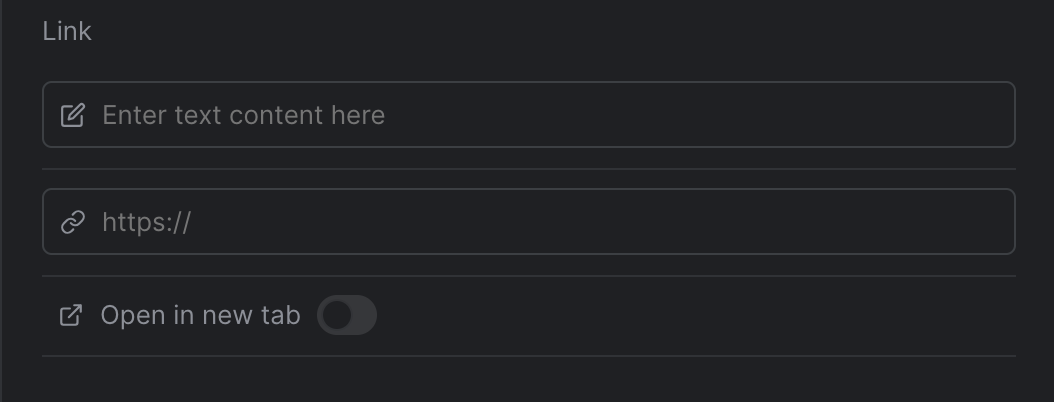Click empty right side of text content field

tap(739, 114)
